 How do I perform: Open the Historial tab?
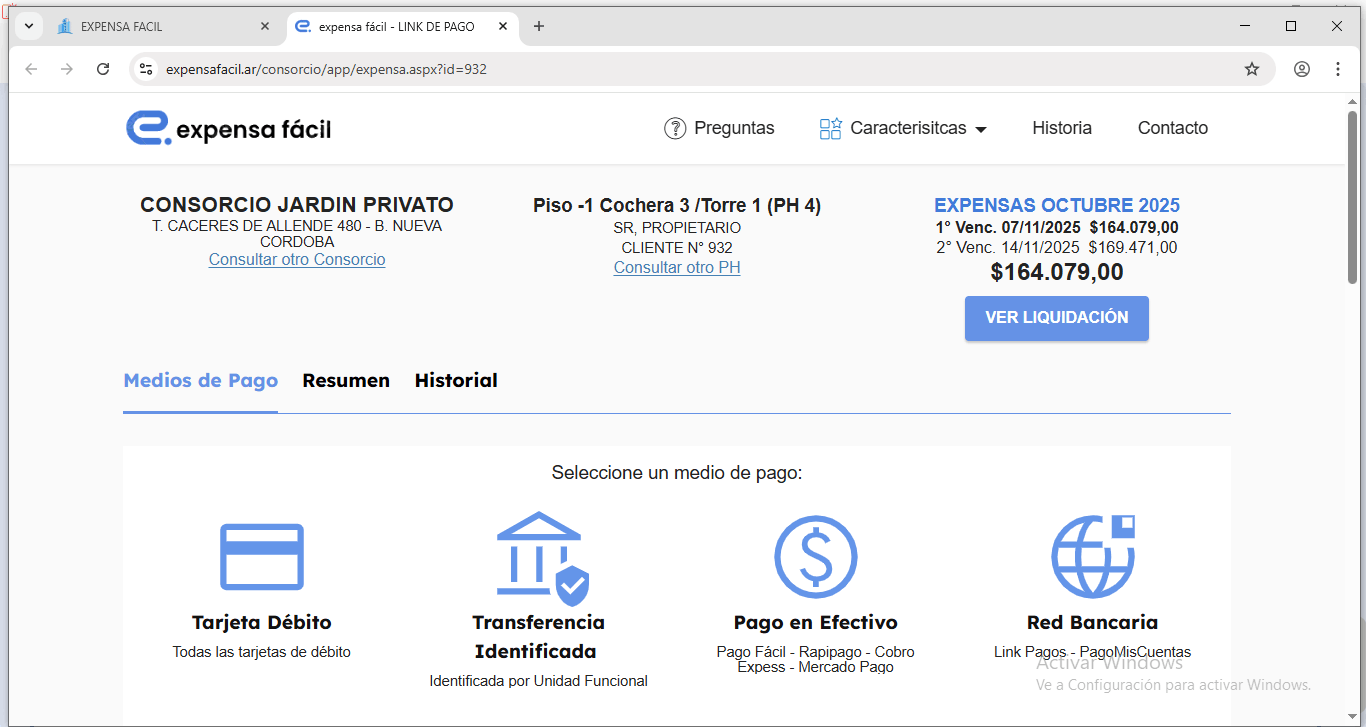coord(456,381)
